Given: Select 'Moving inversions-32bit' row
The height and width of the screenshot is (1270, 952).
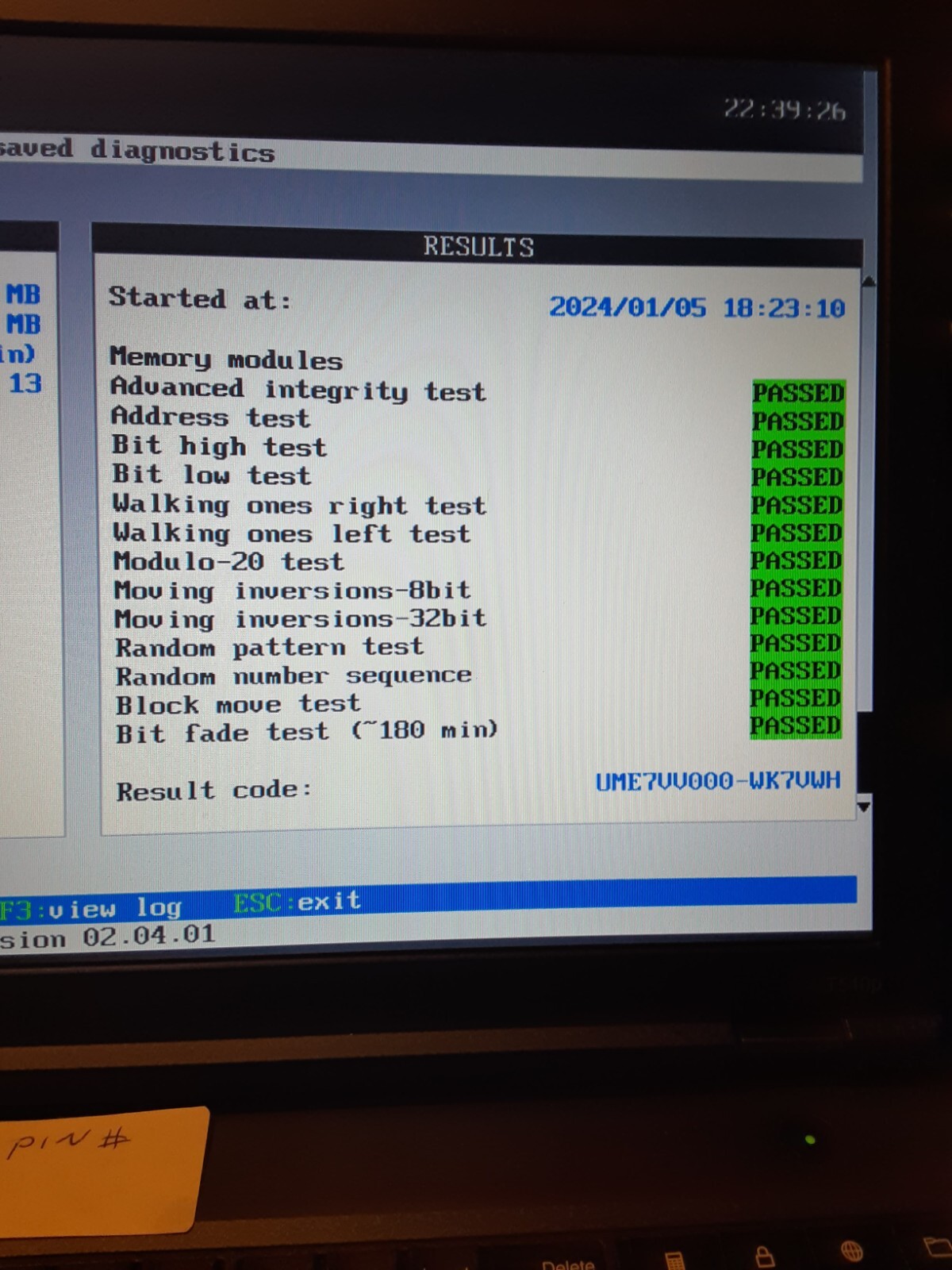Looking at the screenshot, I should [477, 618].
